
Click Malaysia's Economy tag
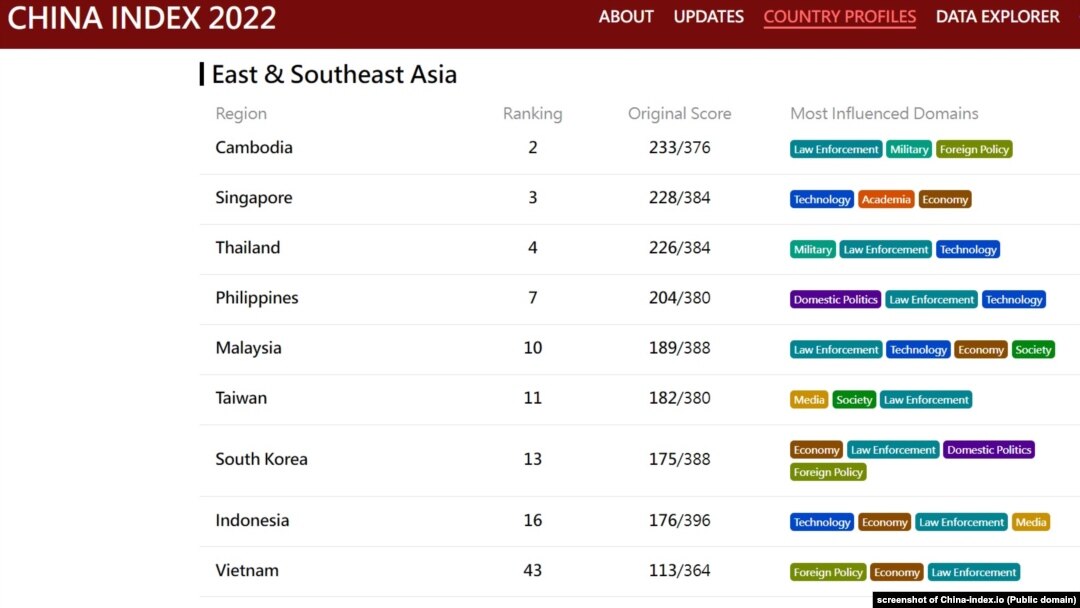981,350
